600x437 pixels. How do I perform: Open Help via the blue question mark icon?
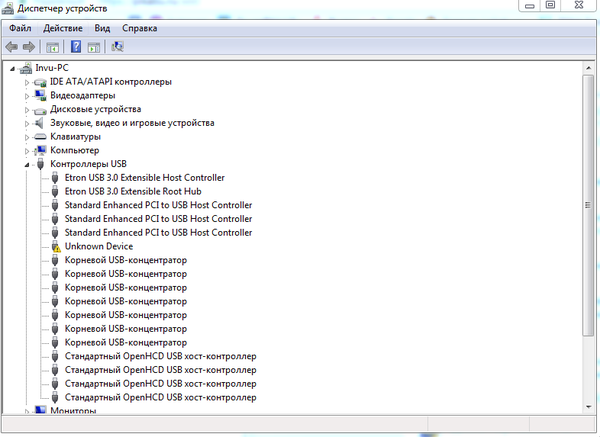click(x=76, y=47)
